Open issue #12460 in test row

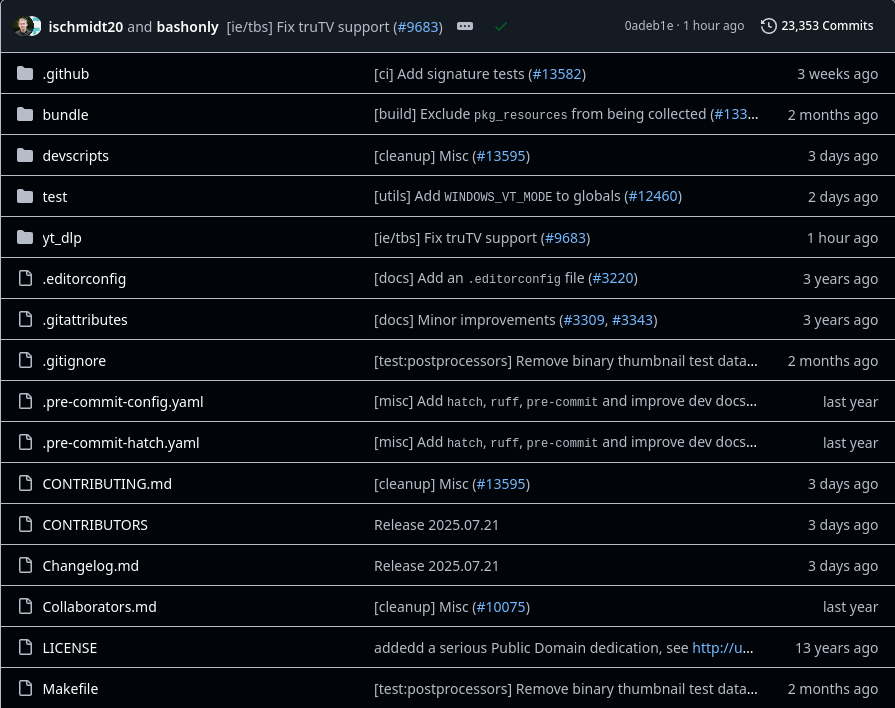tap(653, 196)
